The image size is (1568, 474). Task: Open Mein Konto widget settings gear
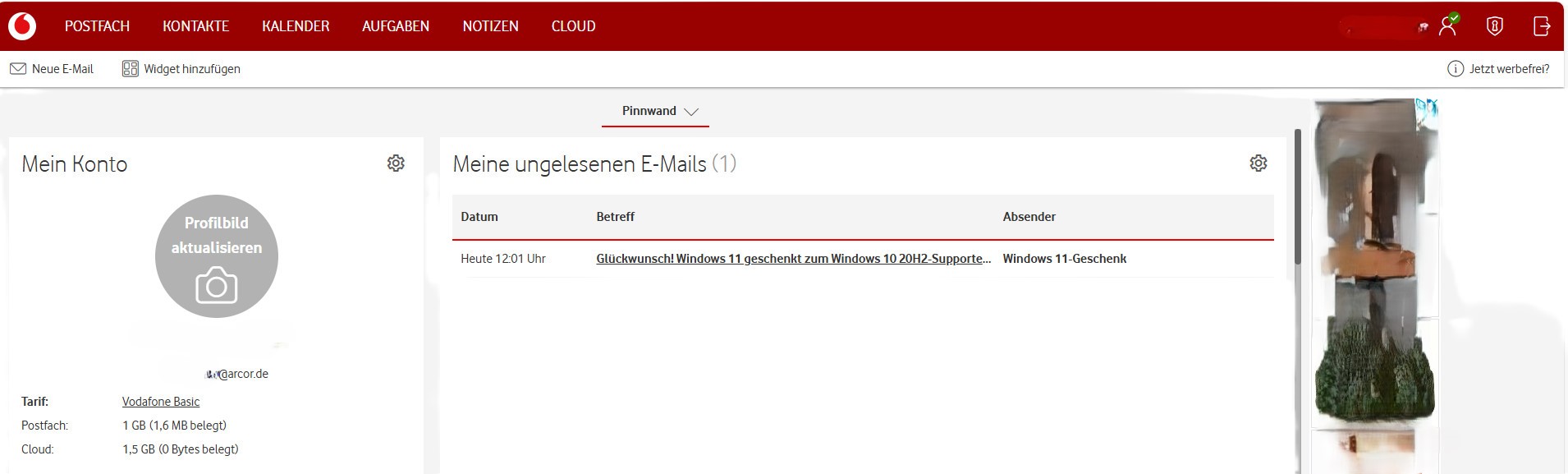pyautogui.click(x=396, y=163)
